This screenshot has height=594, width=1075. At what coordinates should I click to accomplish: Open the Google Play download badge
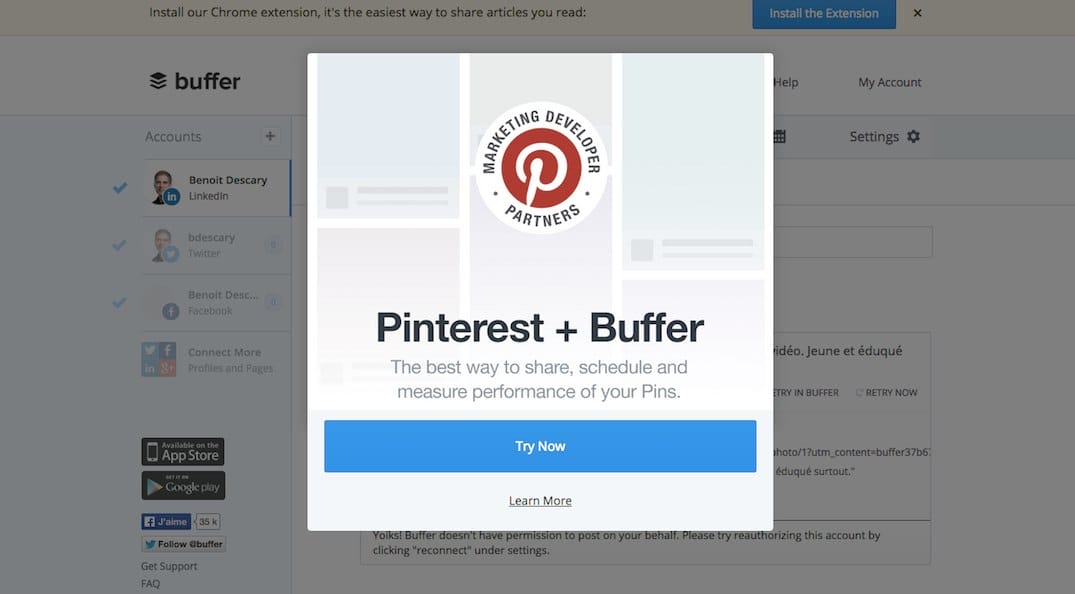coord(183,486)
